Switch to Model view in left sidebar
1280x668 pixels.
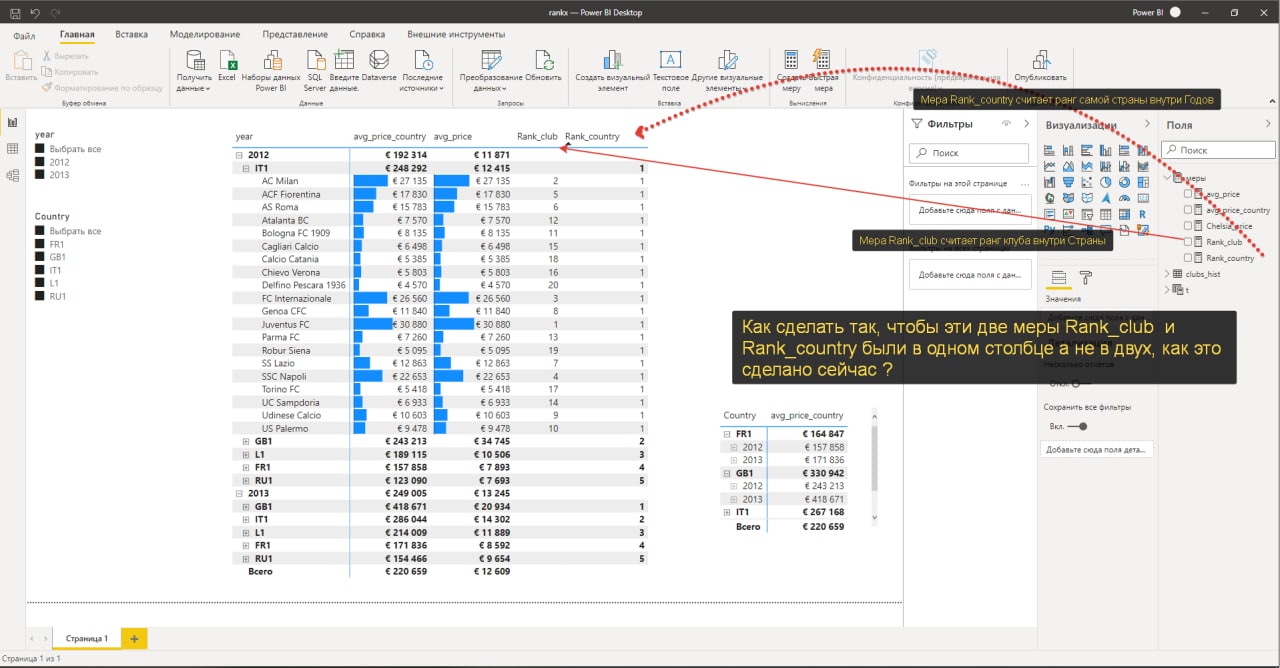tap(13, 175)
